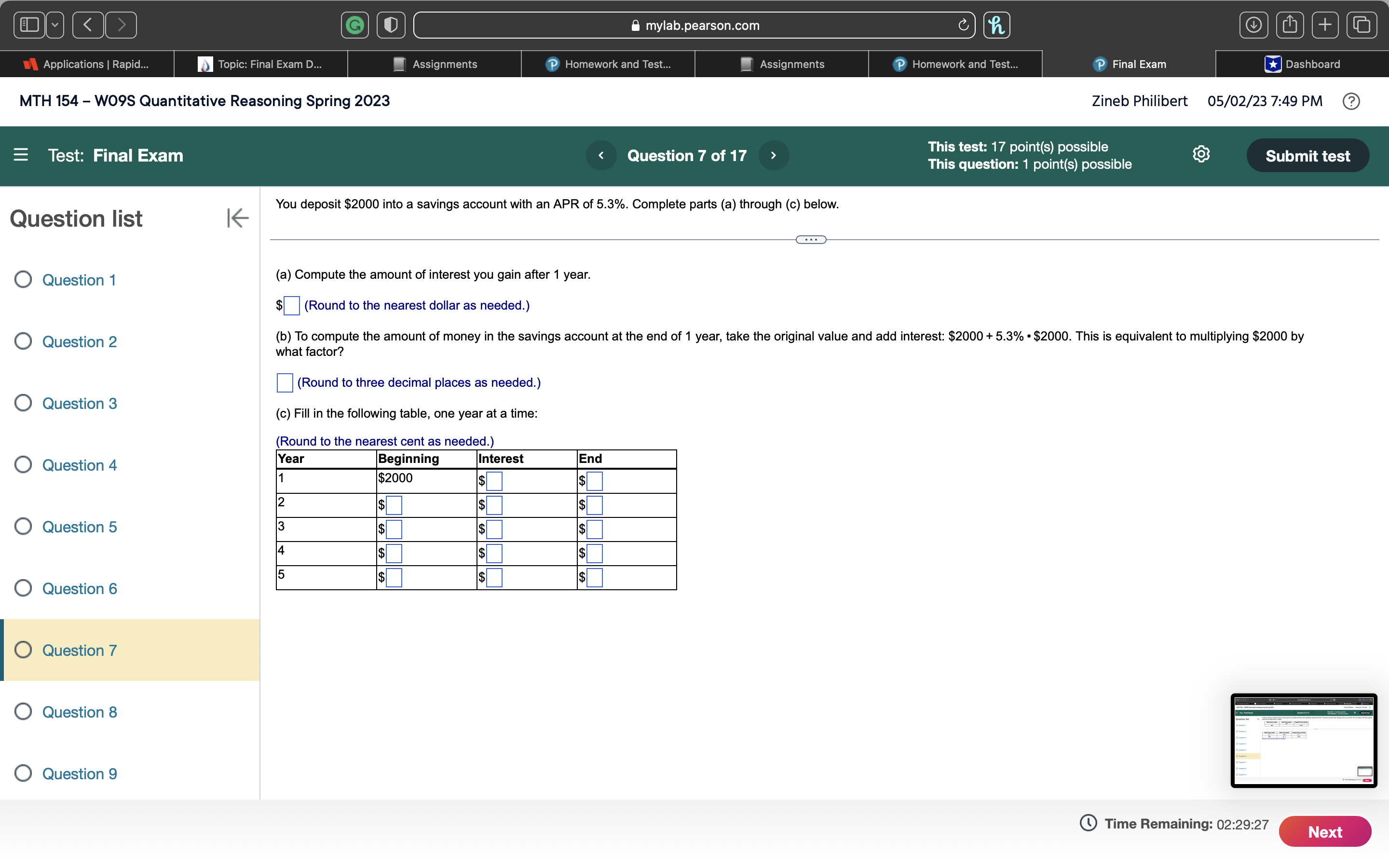Select the Question 5 radio circle

23,527
